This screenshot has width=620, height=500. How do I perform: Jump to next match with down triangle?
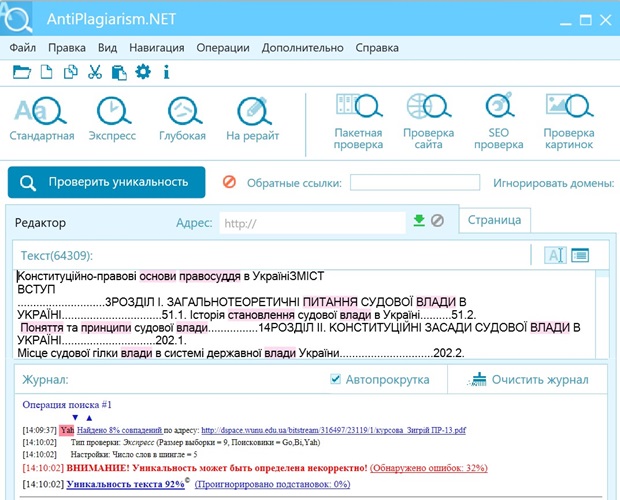[x=75, y=417]
